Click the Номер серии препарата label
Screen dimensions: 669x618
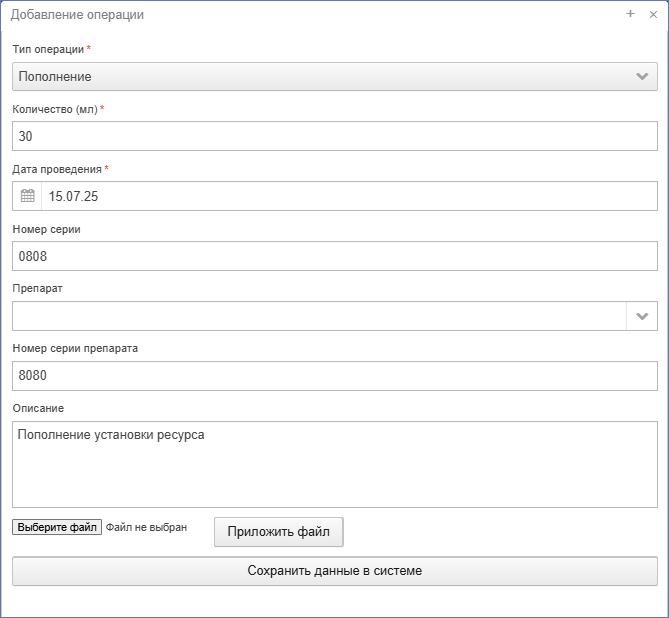point(75,349)
